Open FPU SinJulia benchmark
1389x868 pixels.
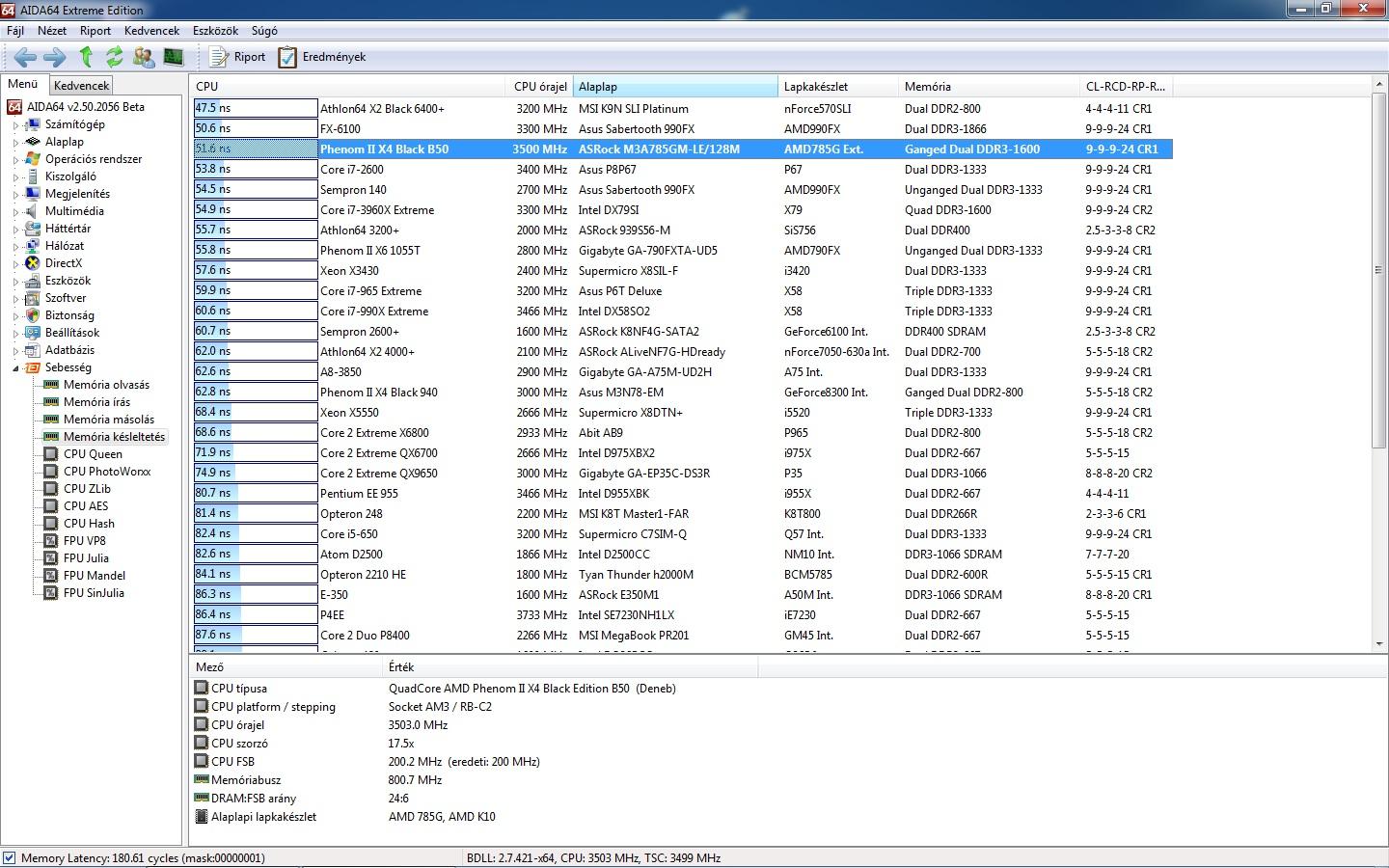tap(94, 593)
